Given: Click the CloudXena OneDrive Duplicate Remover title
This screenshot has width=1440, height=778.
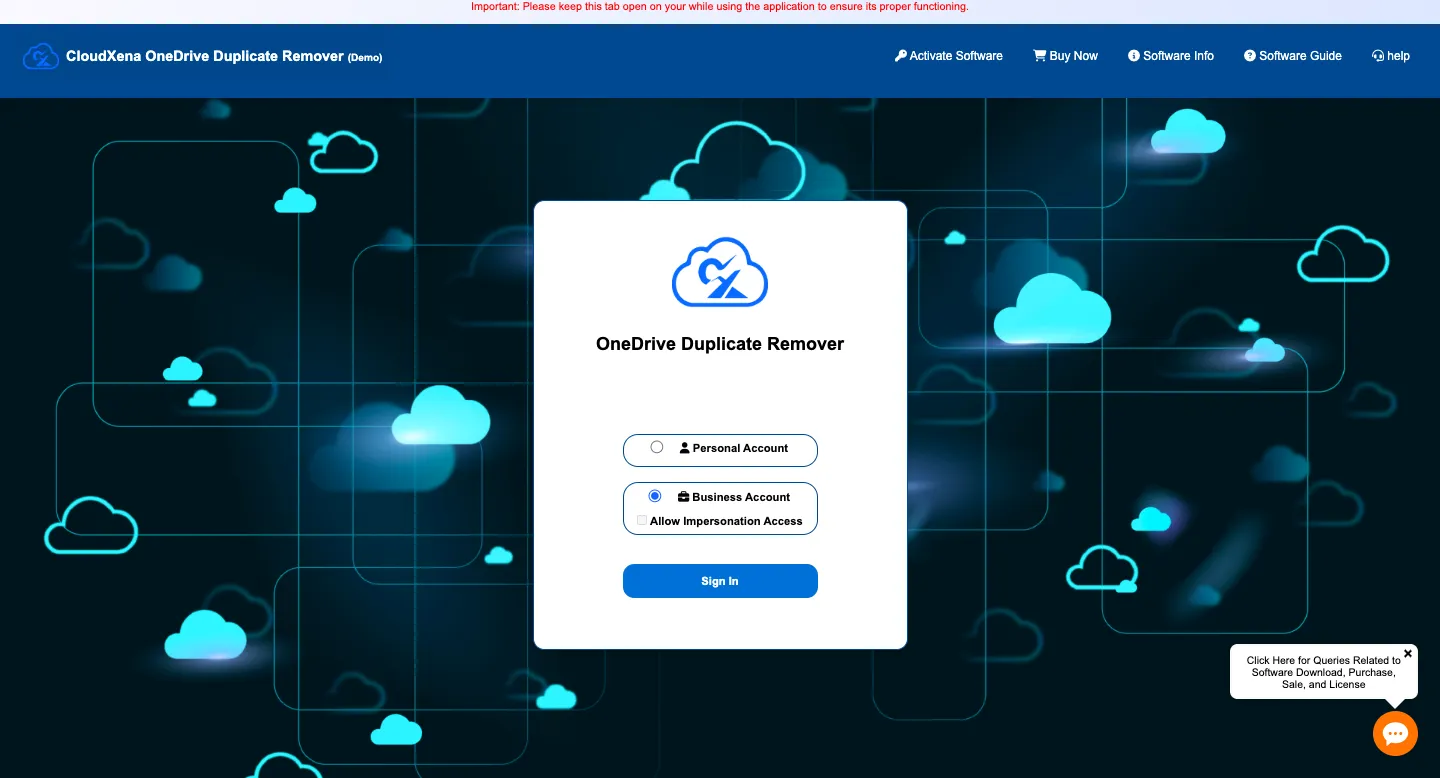Looking at the screenshot, I should pos(205,57).
